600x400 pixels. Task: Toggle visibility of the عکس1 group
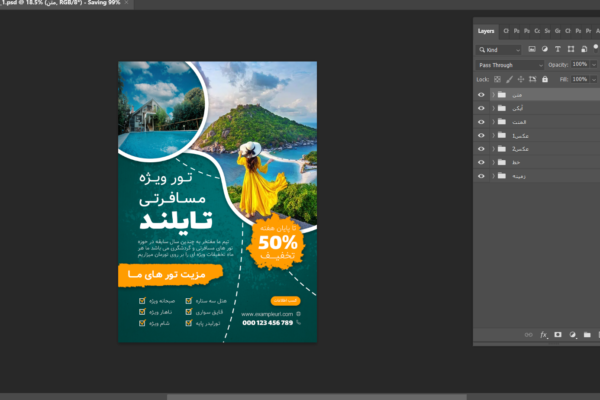[x=482, y=135]
